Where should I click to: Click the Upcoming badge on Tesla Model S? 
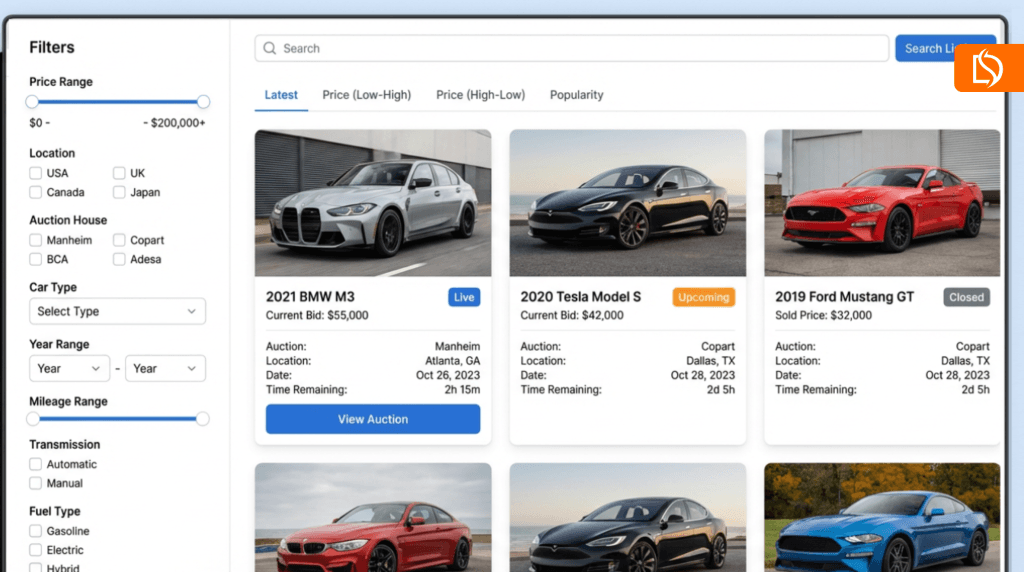point(703,297)
